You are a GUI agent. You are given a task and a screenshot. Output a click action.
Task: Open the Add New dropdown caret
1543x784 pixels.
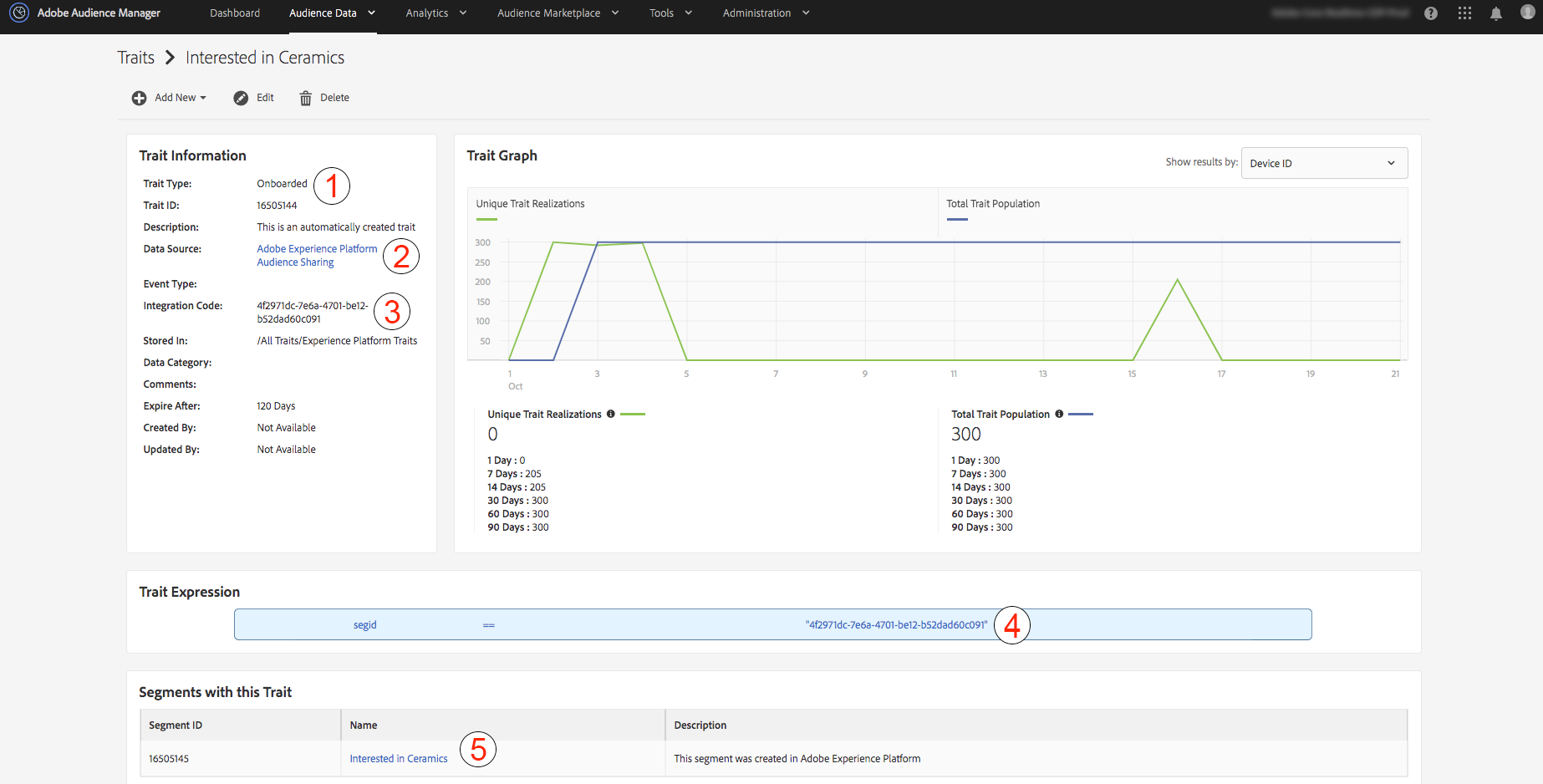tap(203, 98)
